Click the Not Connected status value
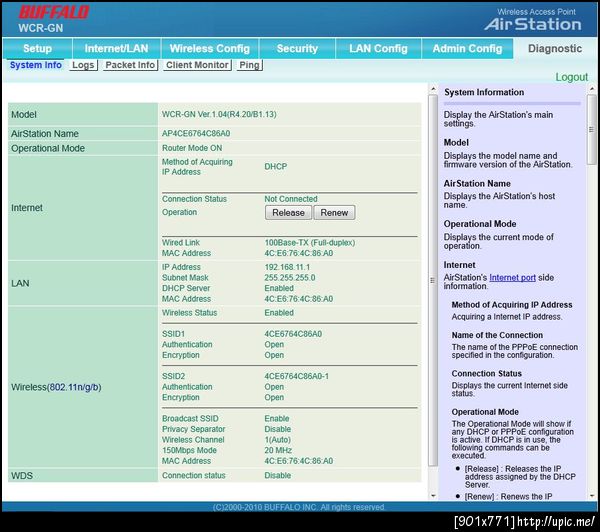600x532 pixels. (291, 199)
